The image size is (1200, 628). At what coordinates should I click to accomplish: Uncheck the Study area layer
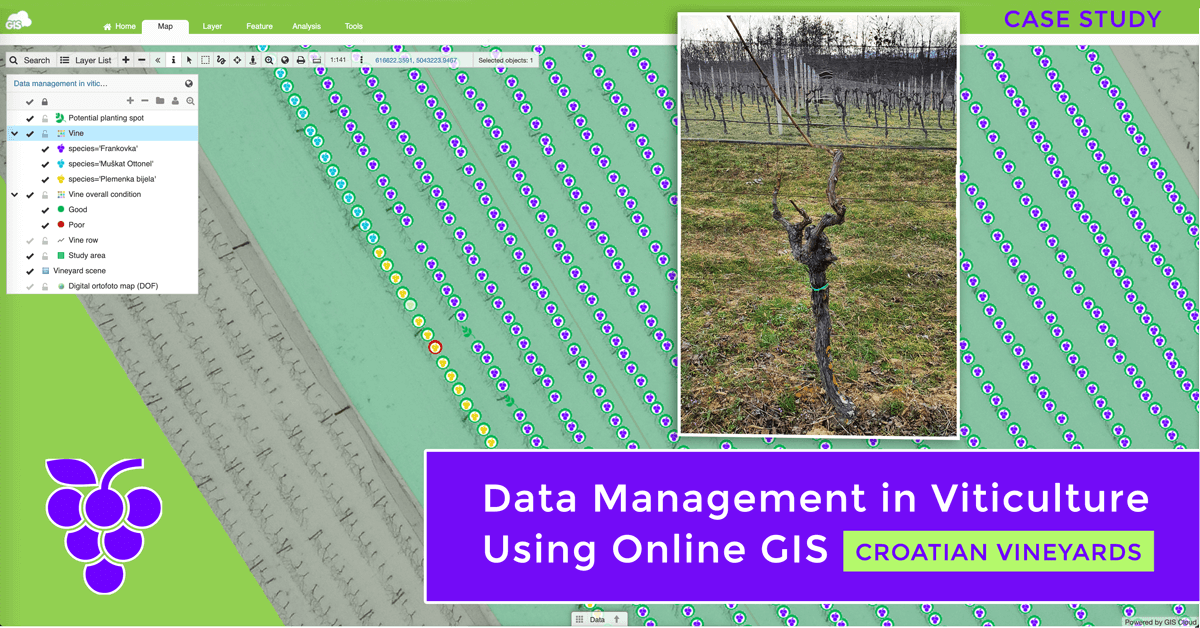(30, 256)
